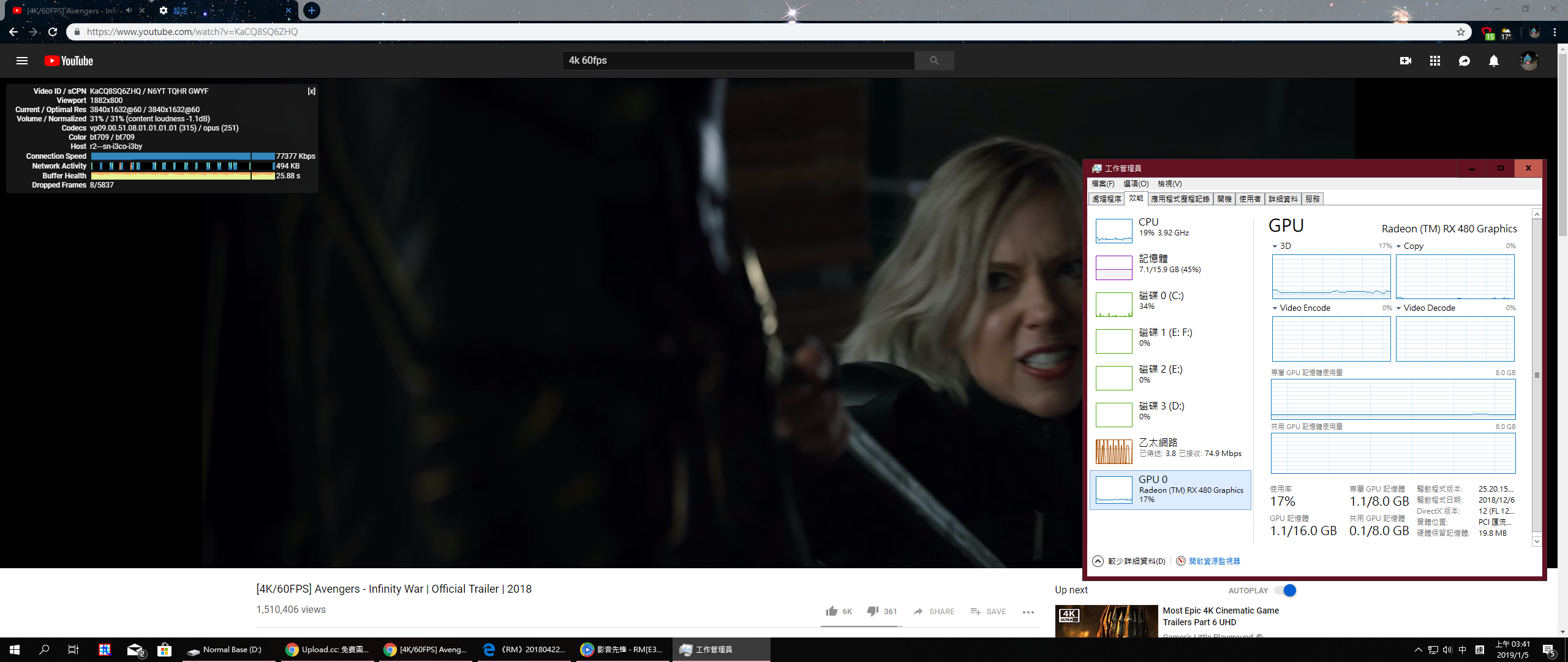Click SHARE under the video

click(x=934, y=611)
